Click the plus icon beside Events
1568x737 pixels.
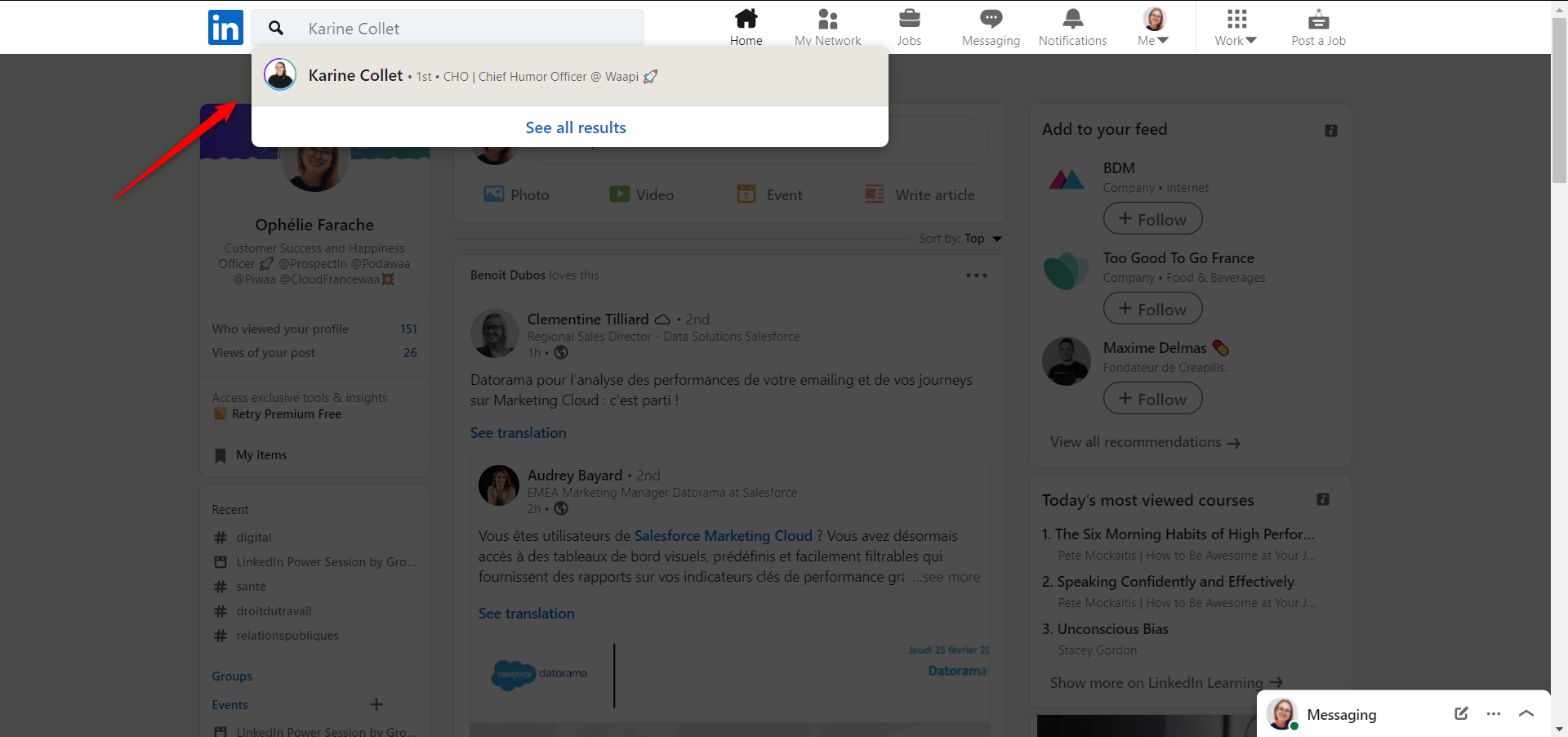coord(376,704)
